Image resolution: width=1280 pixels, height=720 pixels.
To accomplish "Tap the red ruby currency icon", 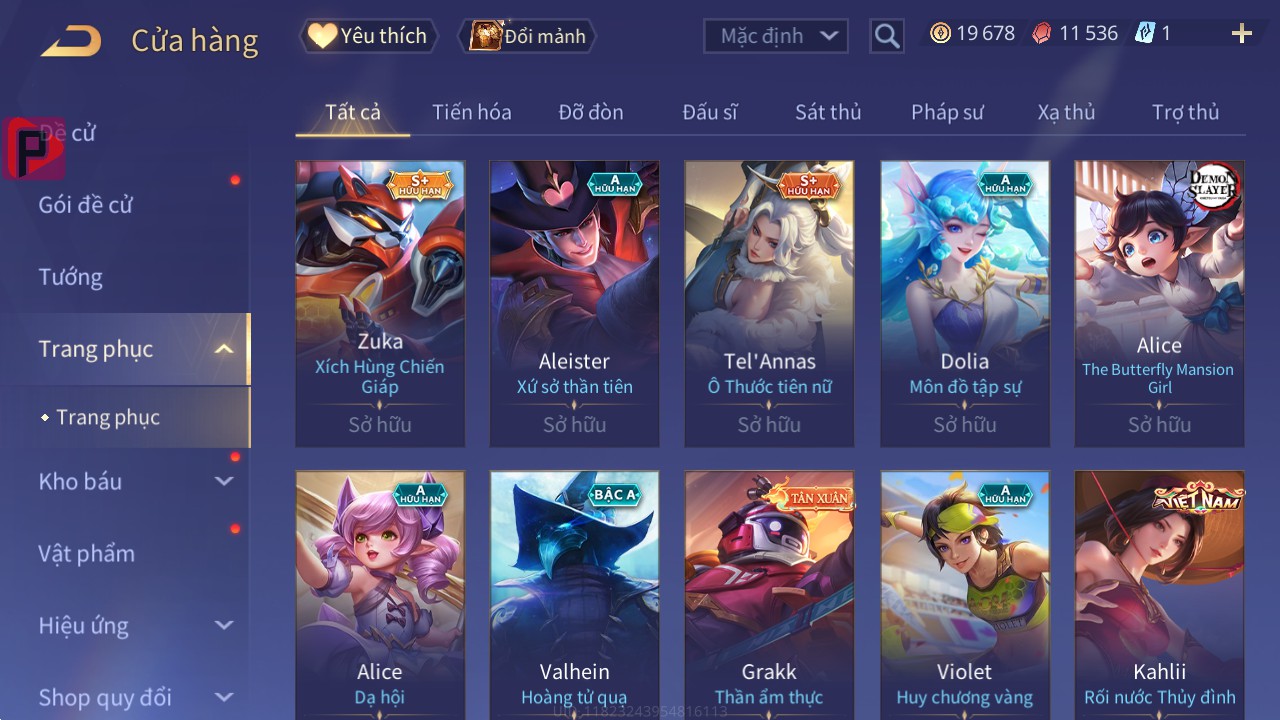I will [x=1042, y=33].
